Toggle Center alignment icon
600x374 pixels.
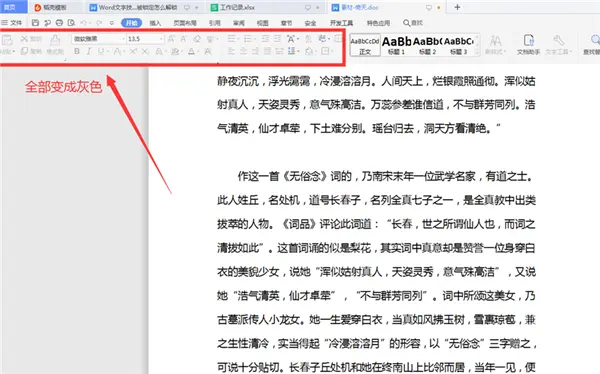[x=243, y=51]
